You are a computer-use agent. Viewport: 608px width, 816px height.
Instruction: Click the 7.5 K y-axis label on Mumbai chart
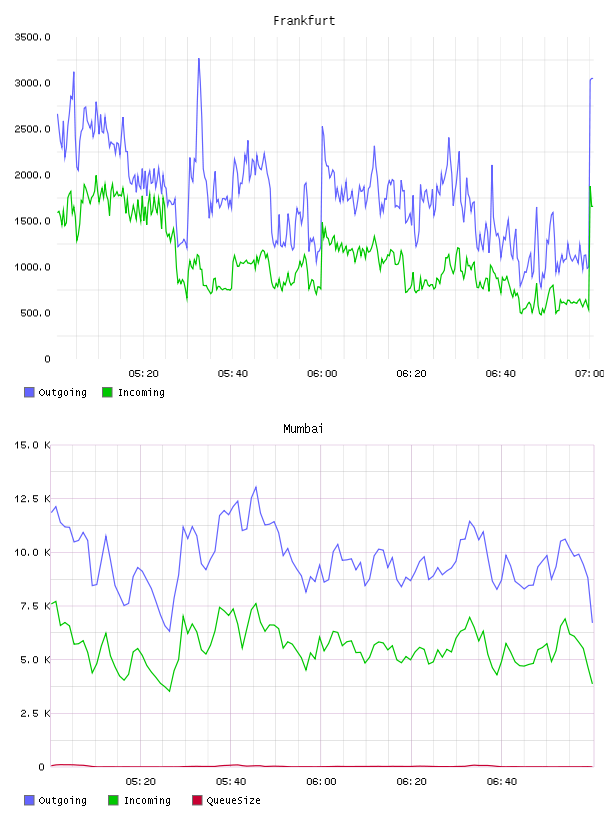pos(35,606)
